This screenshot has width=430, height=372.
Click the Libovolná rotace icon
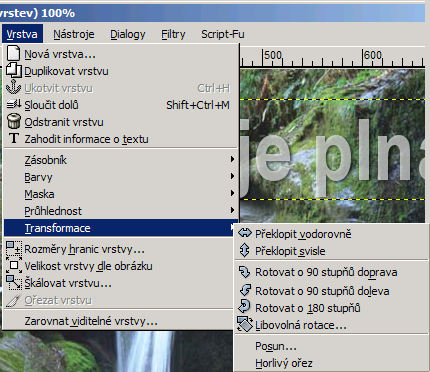pyautogui.click(x=245, y=324)
